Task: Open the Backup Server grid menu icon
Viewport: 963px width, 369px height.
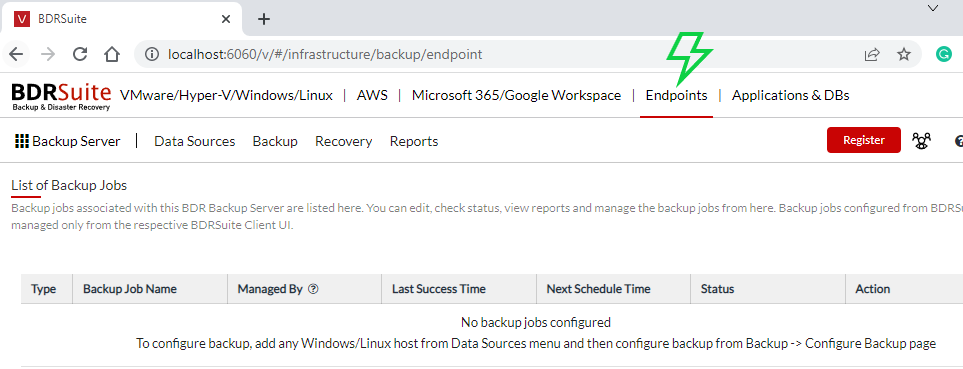Action: pos(21,141)
